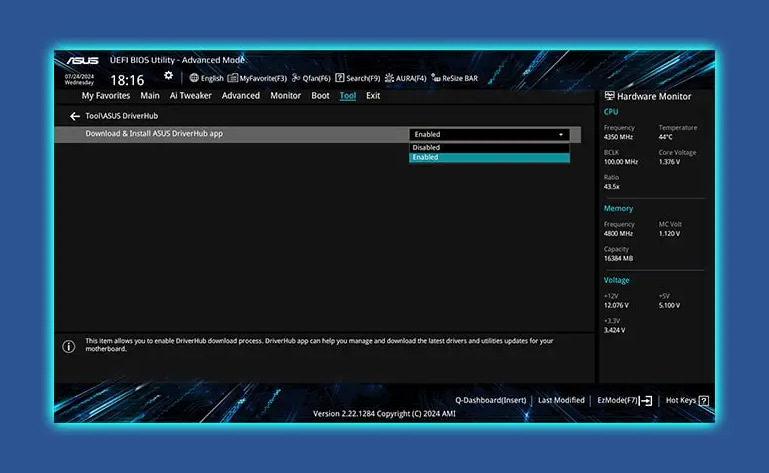The height and width of the screenshot is (473, 769).
Task: Switch to the Main tab
Action: (x=150, y=96)
